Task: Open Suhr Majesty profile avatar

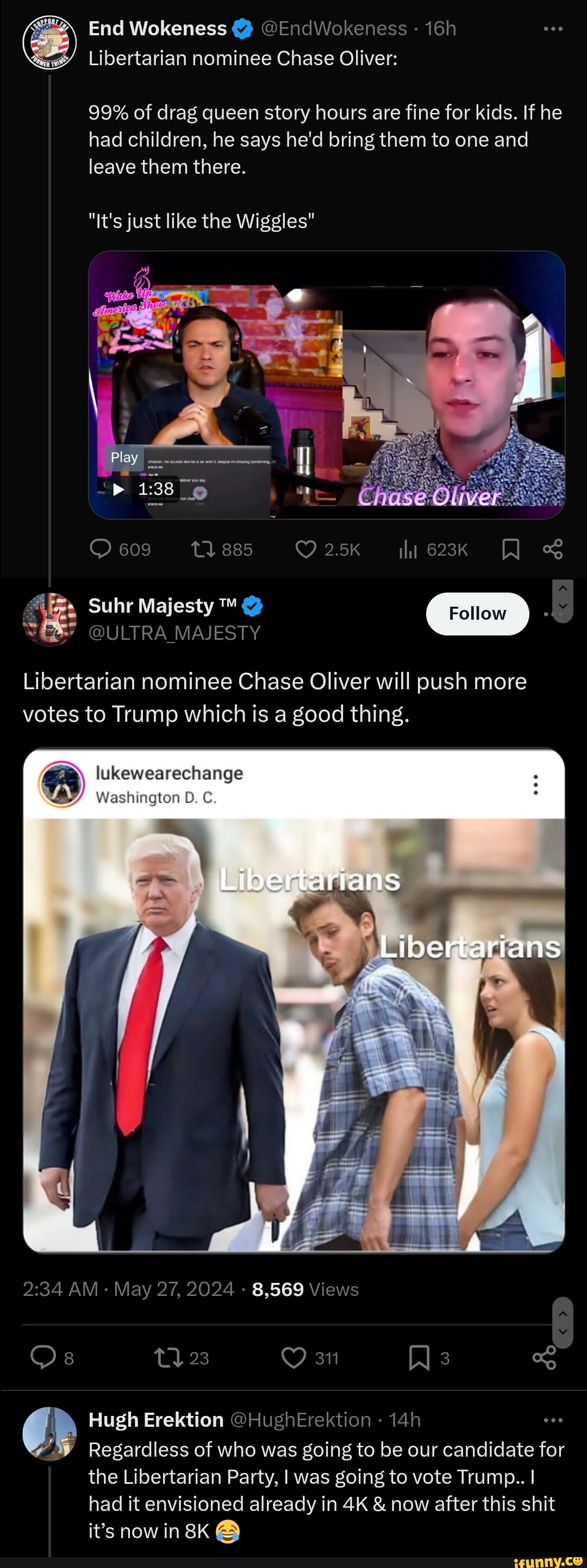Action: 49,619
